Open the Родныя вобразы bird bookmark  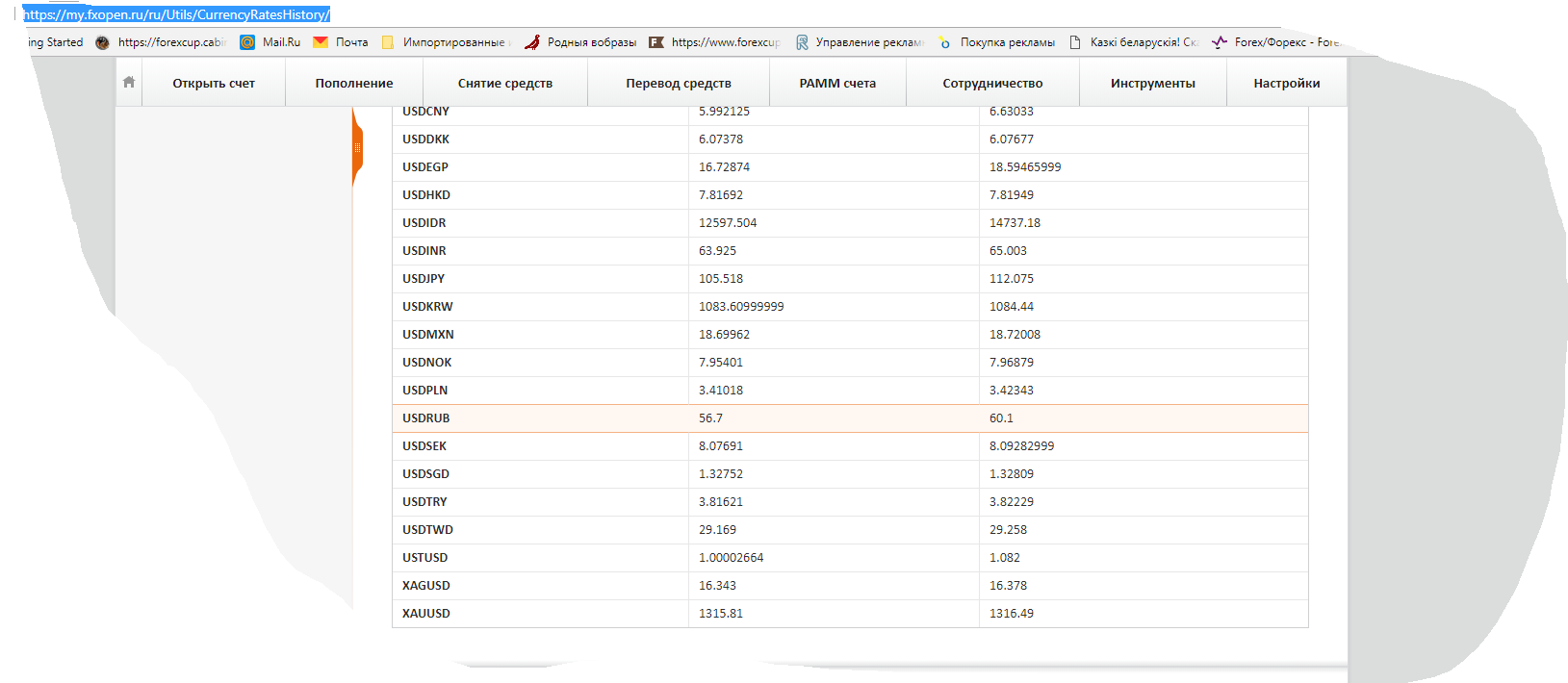pos(532,42)
